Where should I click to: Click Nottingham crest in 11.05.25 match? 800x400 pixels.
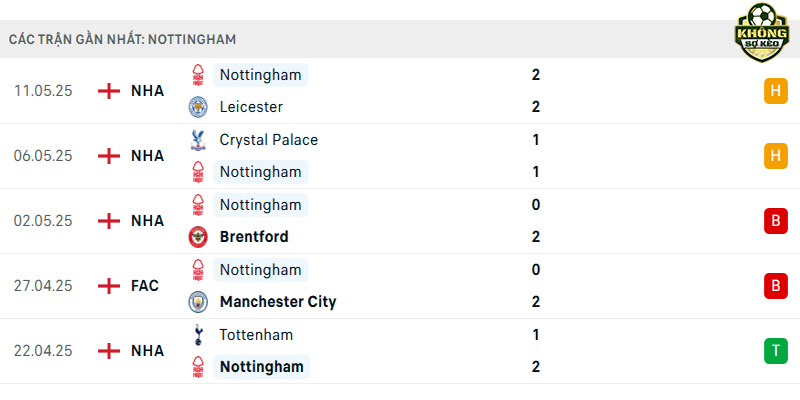pos(198,75)
